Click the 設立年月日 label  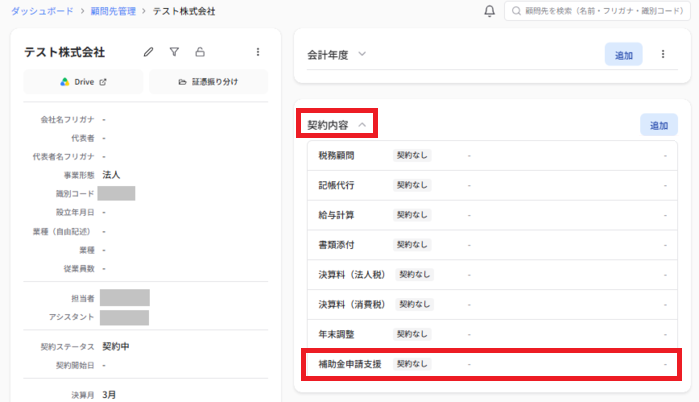click(x=75, y=212)
